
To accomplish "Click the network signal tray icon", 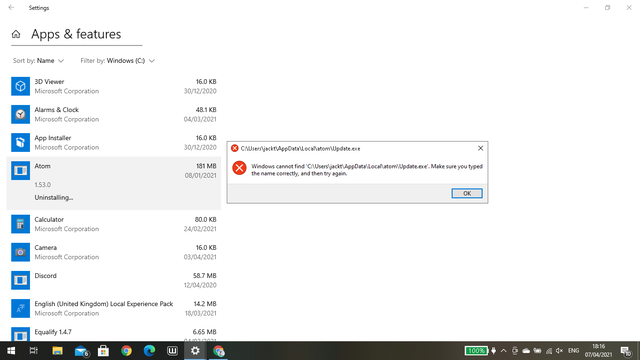I will 549,351.
